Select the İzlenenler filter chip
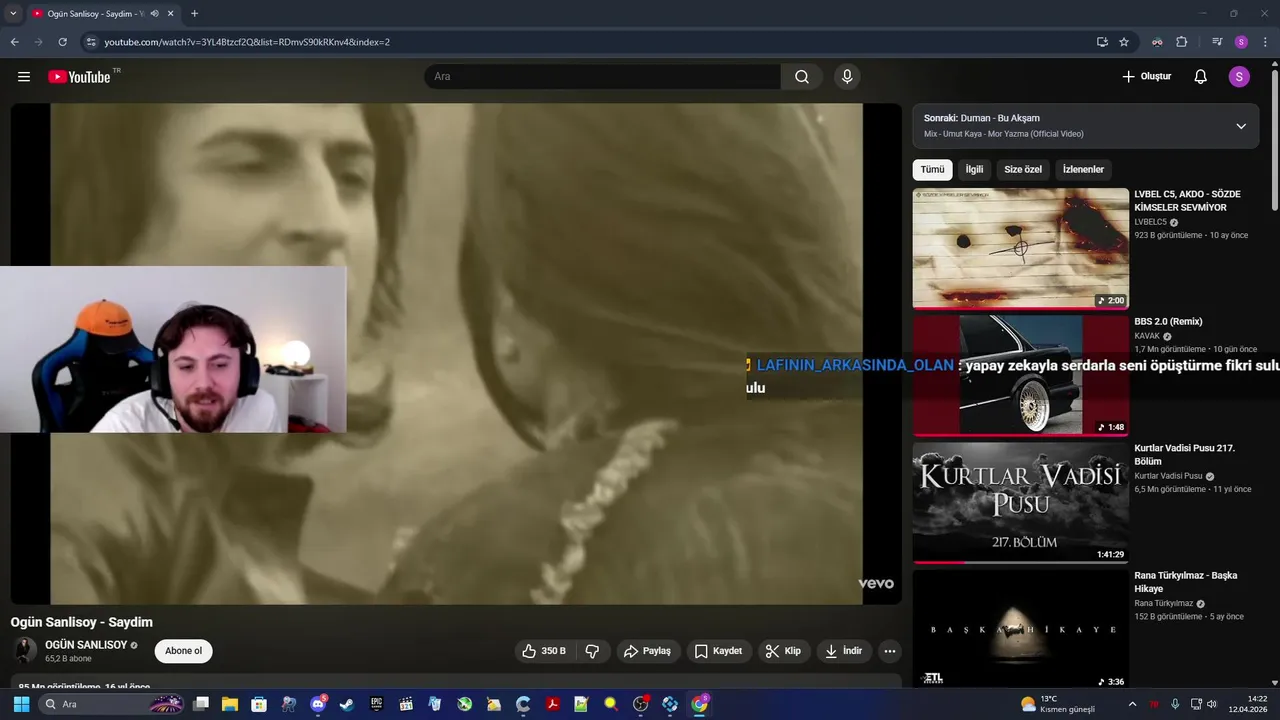The width and height of the screenshot is (1280, 720). (x=1083, y=169)
